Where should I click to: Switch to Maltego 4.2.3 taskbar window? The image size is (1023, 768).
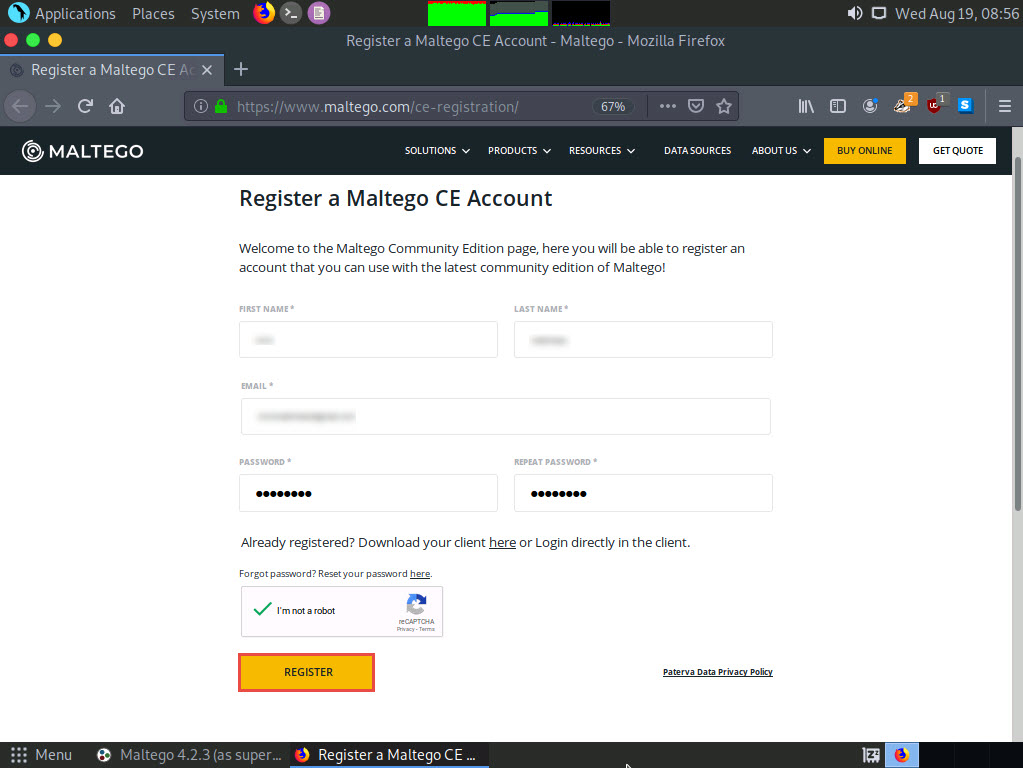tap(189, 755)
